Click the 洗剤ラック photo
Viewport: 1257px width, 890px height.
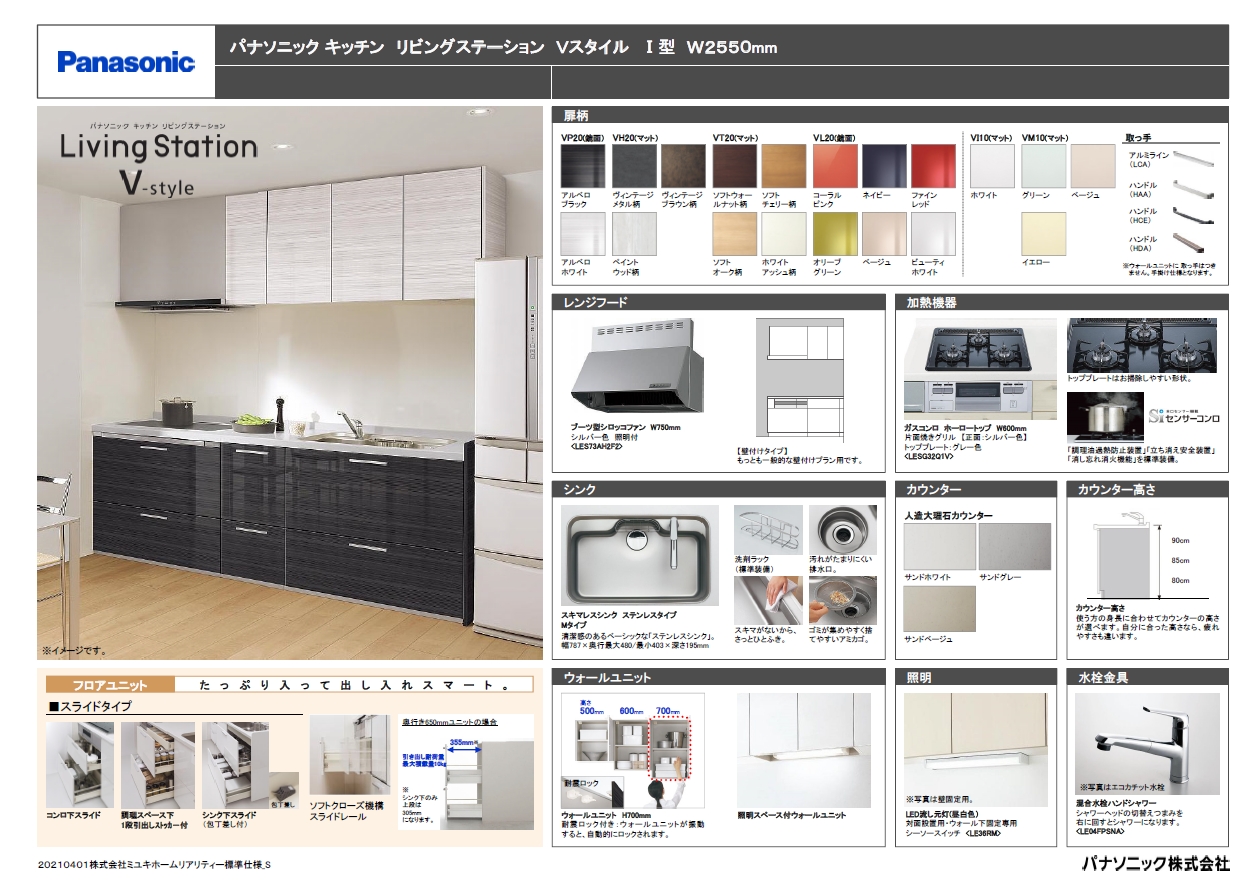coord(768,530)
